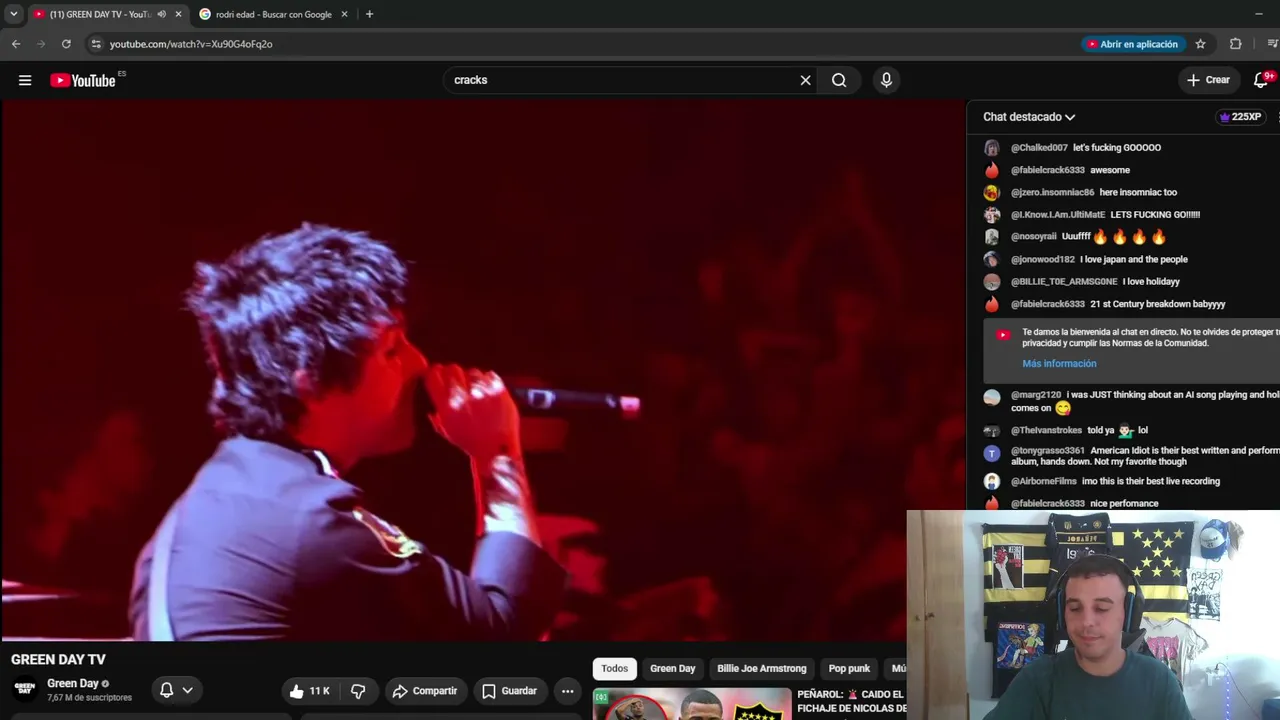
Task: Click Abrir en aplicación button
Action: pyautogui.click(x=1132, y=44)
